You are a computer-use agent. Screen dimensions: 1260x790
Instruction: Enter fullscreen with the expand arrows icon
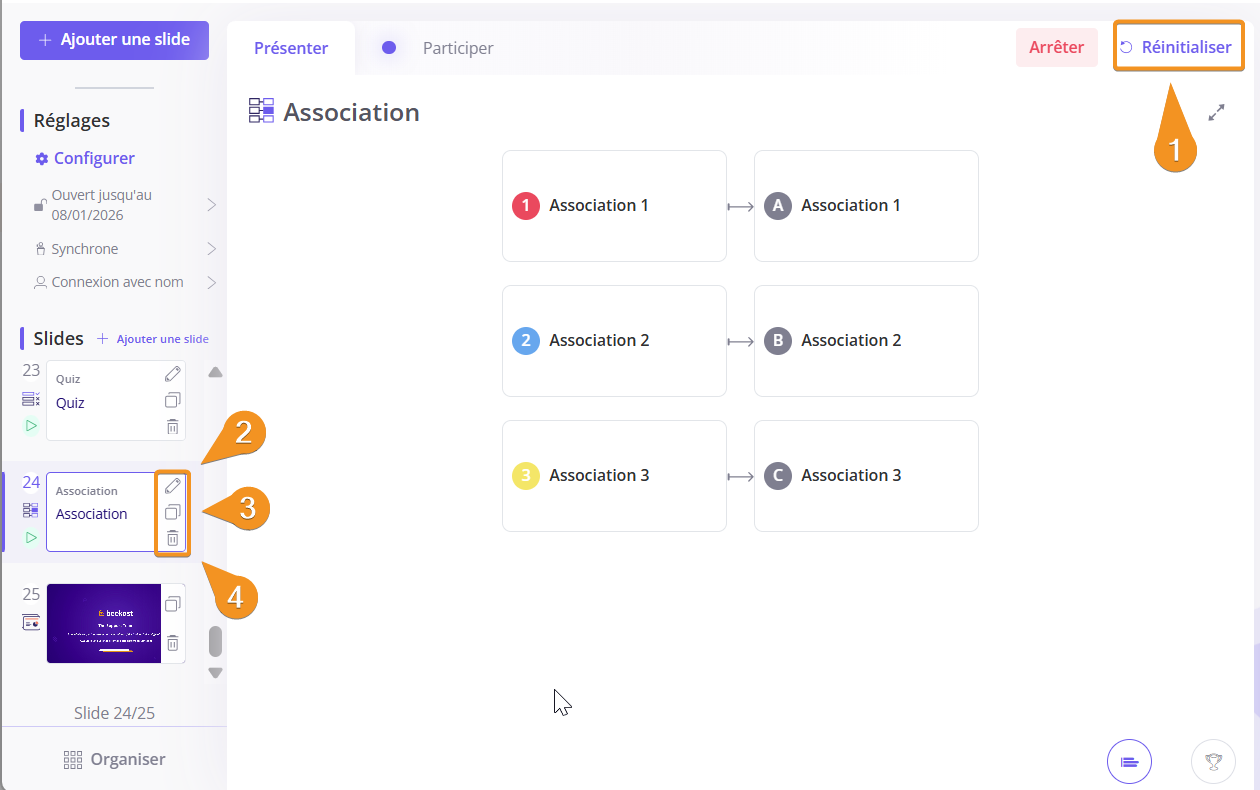(x=1216, y=113)
